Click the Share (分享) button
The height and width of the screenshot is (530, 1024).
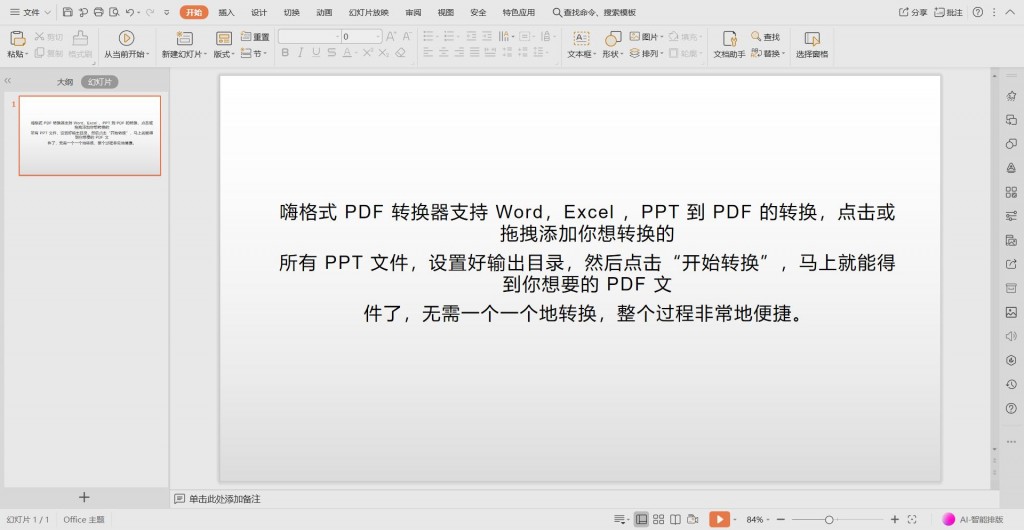pos(913,12)
